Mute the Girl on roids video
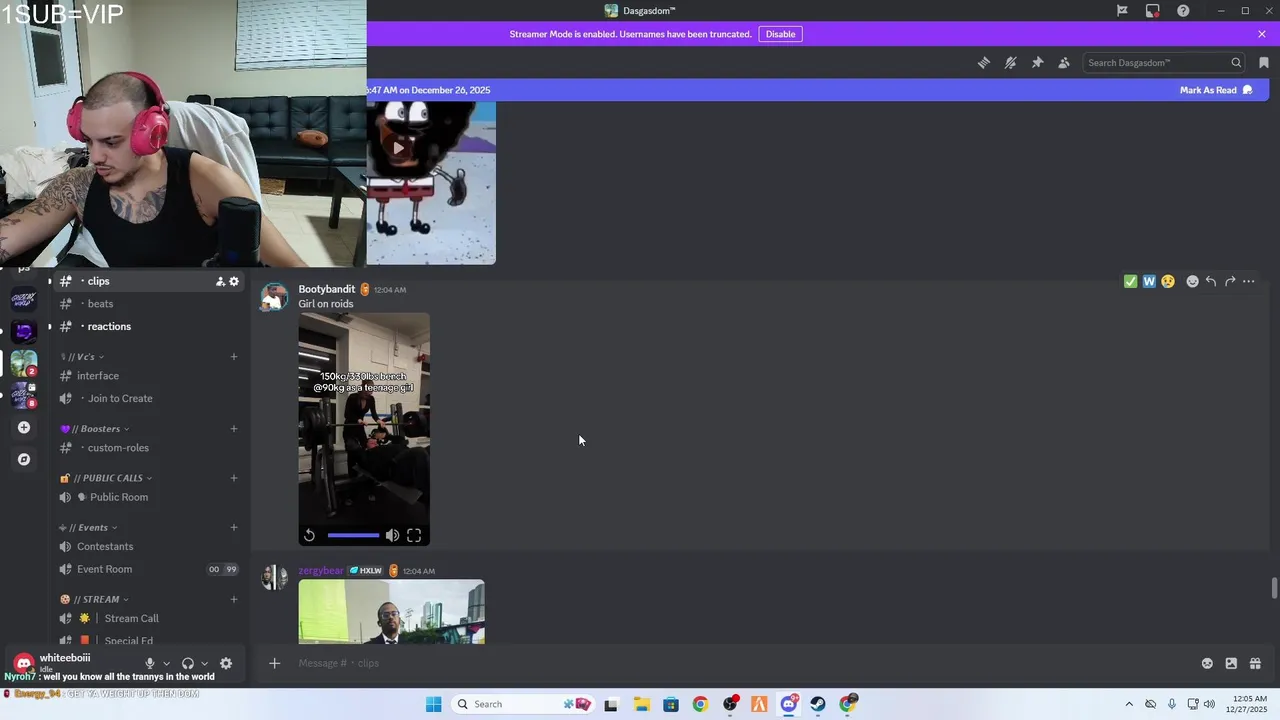 click(392, 535)
